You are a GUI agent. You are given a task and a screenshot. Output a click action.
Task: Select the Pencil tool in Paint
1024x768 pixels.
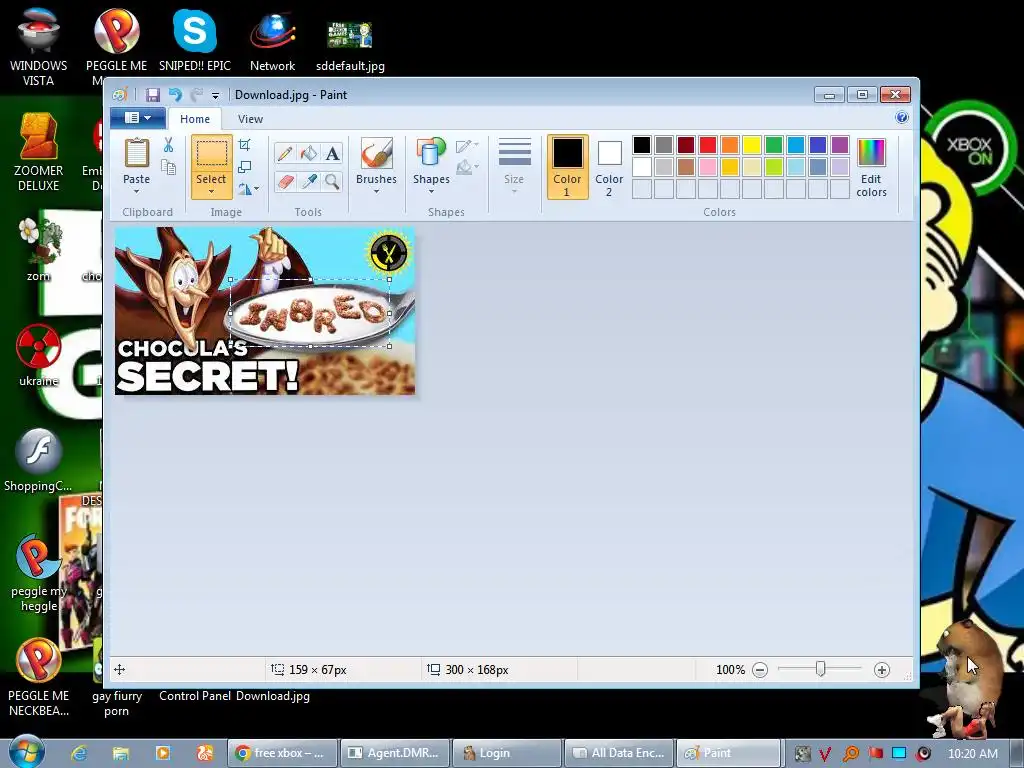(x=285, y=153)
